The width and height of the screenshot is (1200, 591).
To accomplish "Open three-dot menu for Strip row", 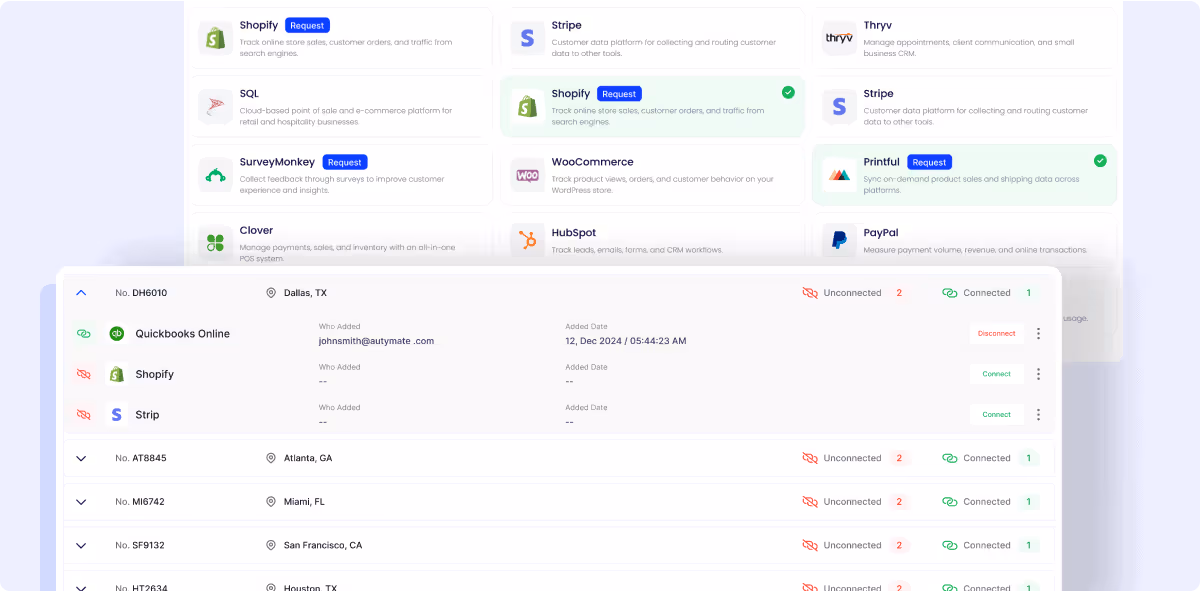I will [1038, 414].
